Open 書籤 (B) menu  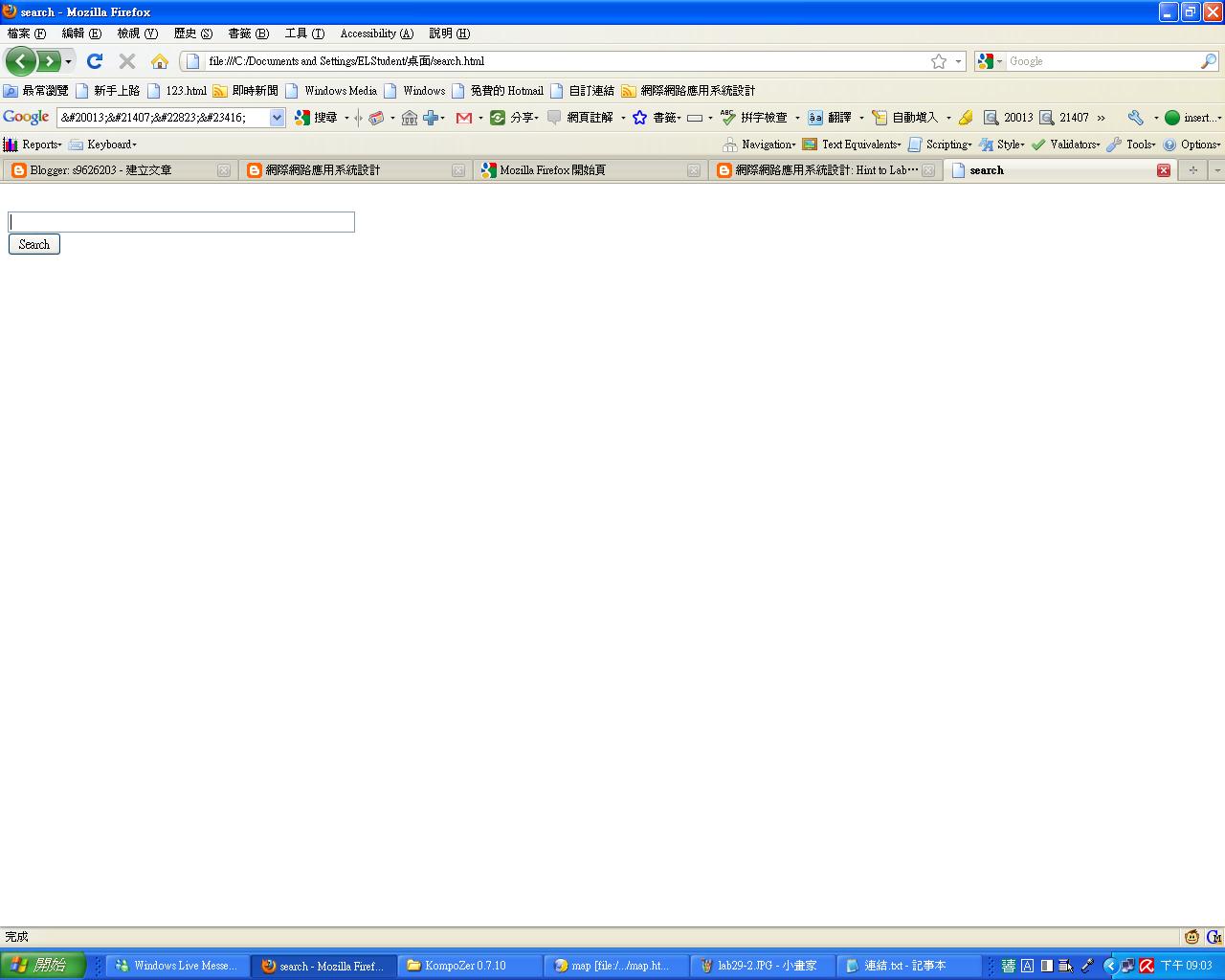pos(248,33)
